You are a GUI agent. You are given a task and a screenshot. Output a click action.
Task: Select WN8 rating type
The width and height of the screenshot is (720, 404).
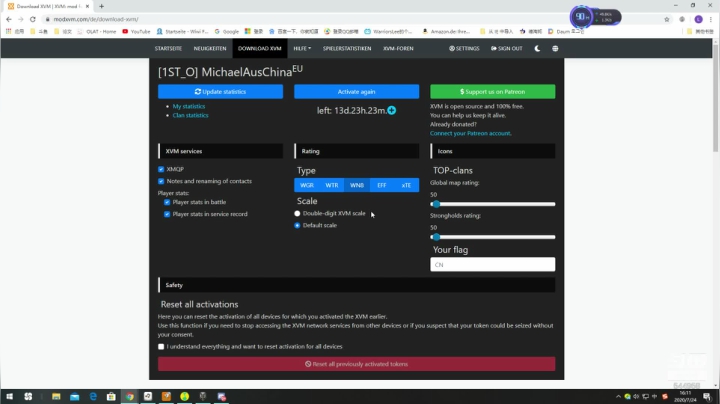point(357,185)
